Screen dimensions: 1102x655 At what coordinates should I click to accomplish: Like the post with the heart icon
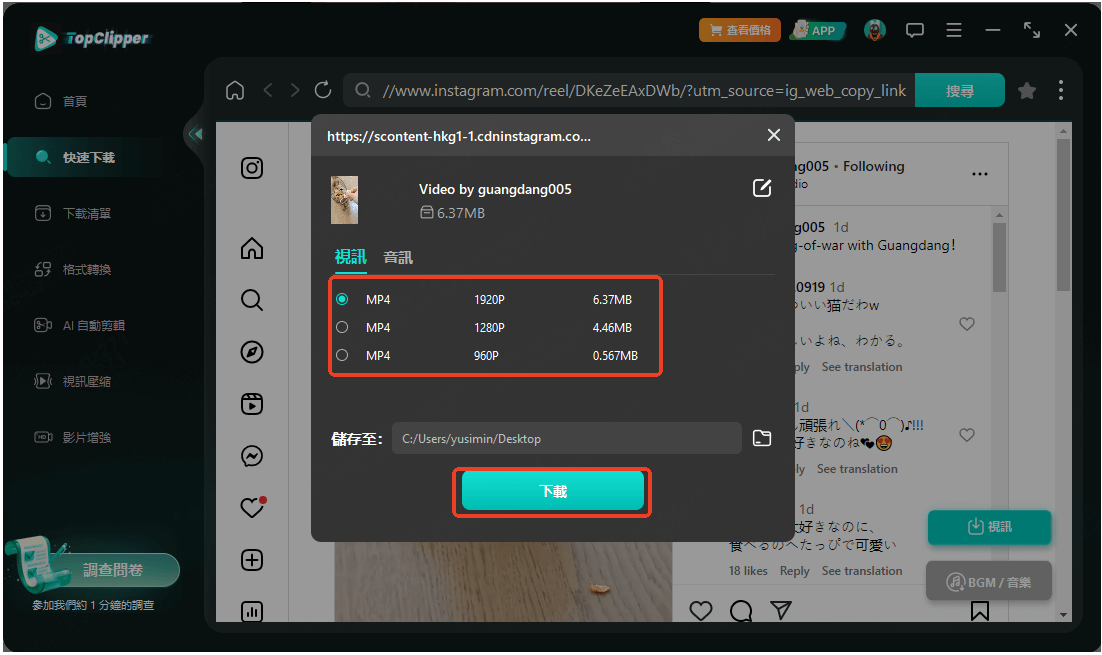coord(701,610)
